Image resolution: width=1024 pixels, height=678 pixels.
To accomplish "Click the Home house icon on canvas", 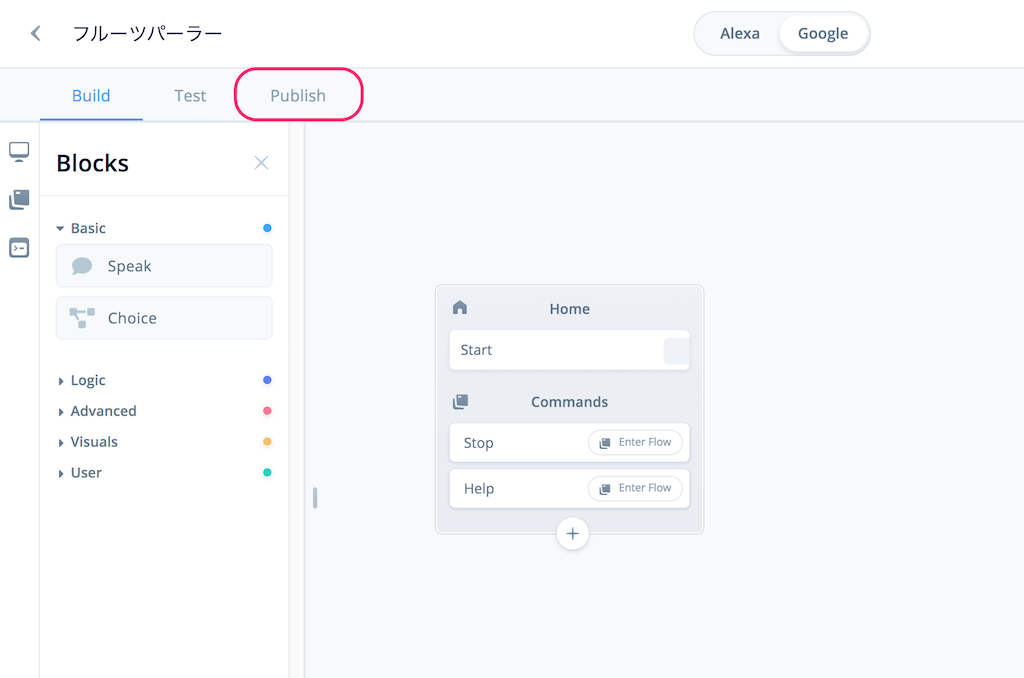I will tap(460, 308).
